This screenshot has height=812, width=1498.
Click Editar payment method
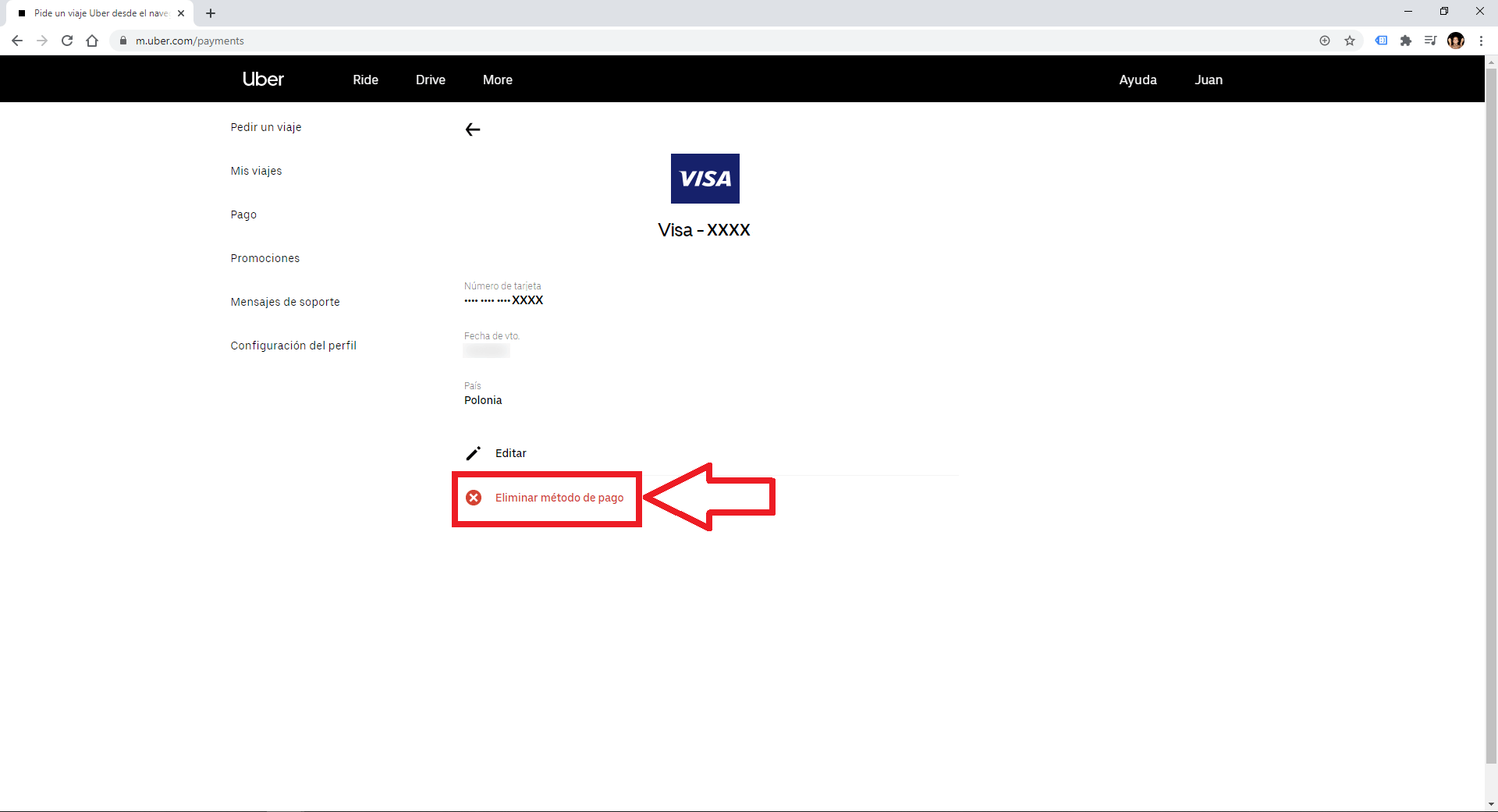tap(511, 453)
